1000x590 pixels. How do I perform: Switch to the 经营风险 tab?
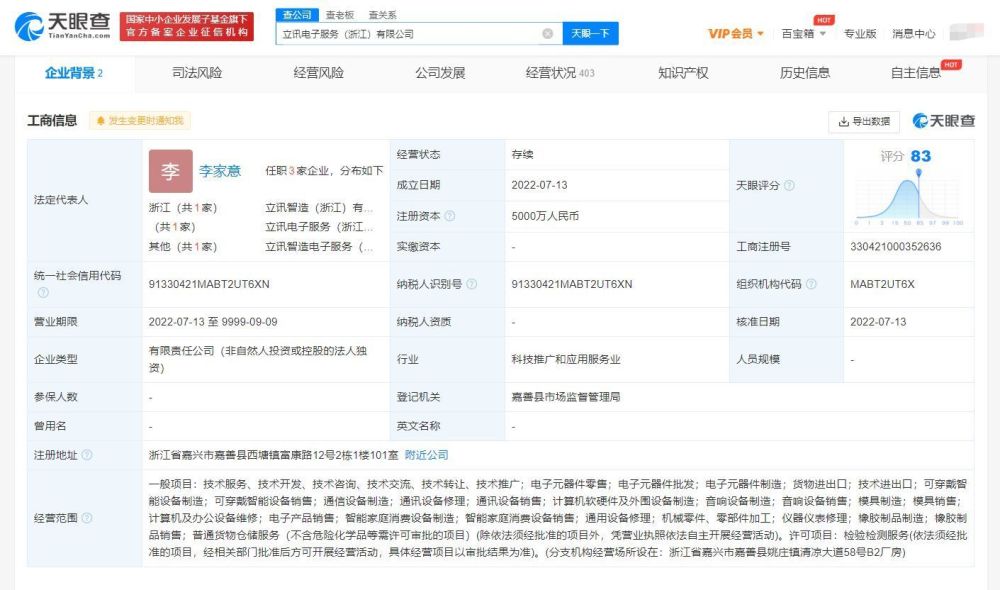pos(318,73)
